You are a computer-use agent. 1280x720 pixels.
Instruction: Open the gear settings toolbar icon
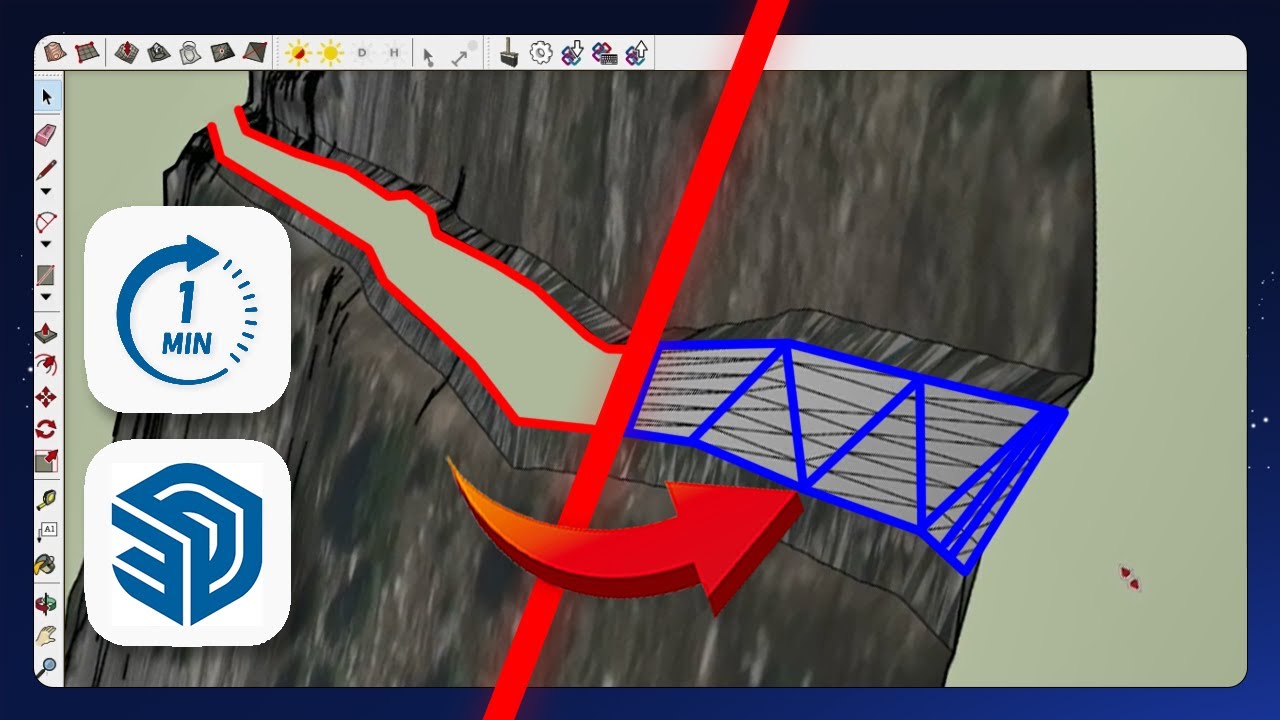541,52
